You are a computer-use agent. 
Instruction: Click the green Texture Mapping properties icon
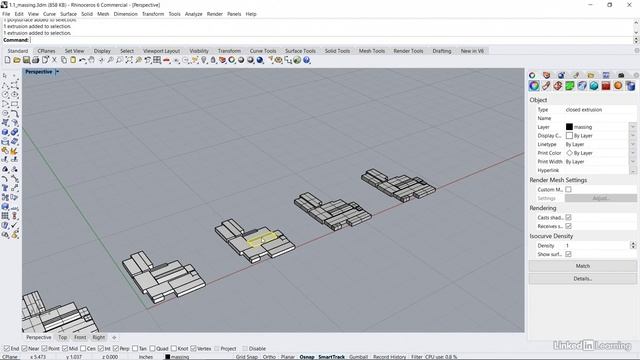click(570, 86)
